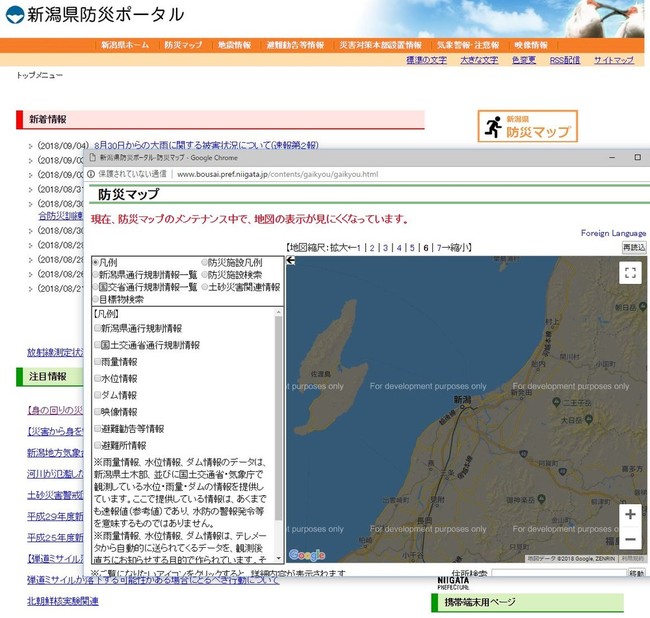The width and height of the screenshot is (650, 618).
Task: Set map scale to level 5
Action: [412, 248]
